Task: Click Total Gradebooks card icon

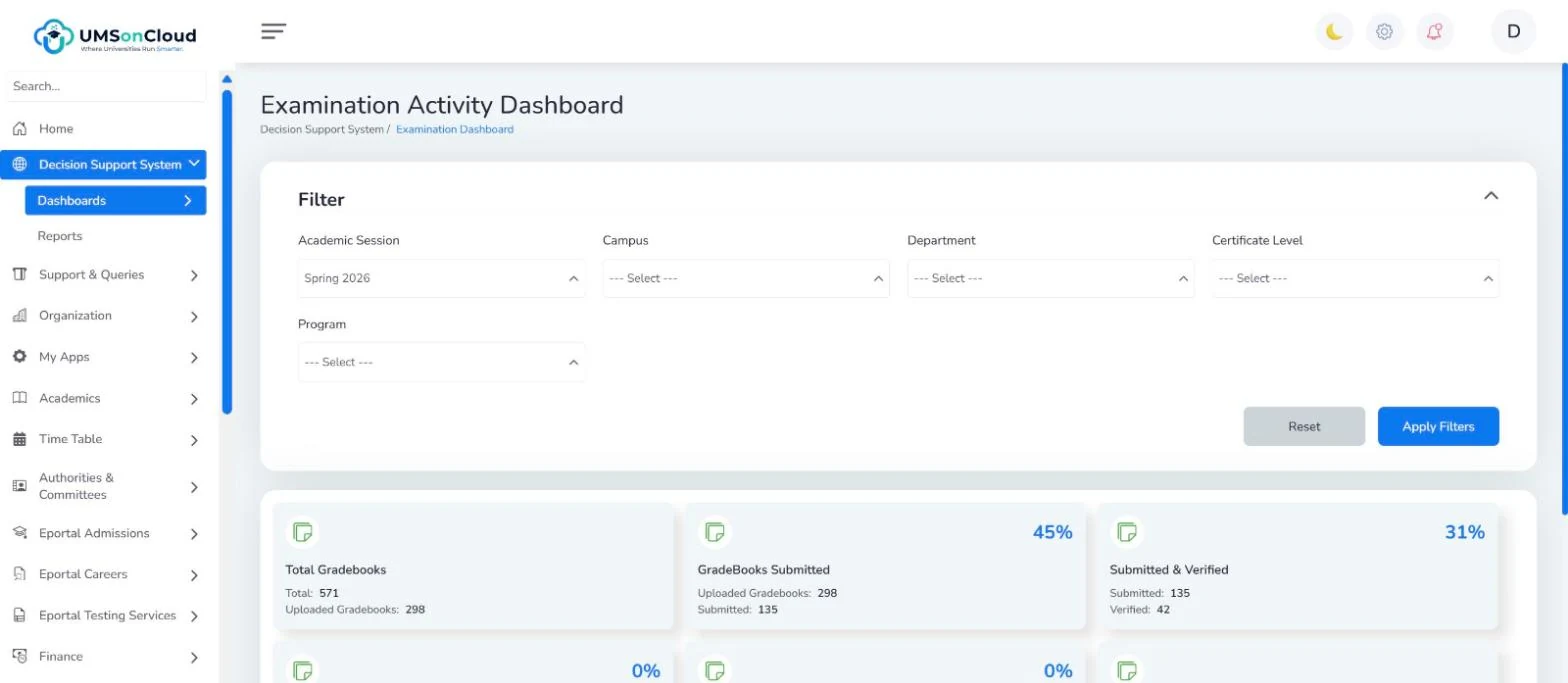Action: point(303,532)
